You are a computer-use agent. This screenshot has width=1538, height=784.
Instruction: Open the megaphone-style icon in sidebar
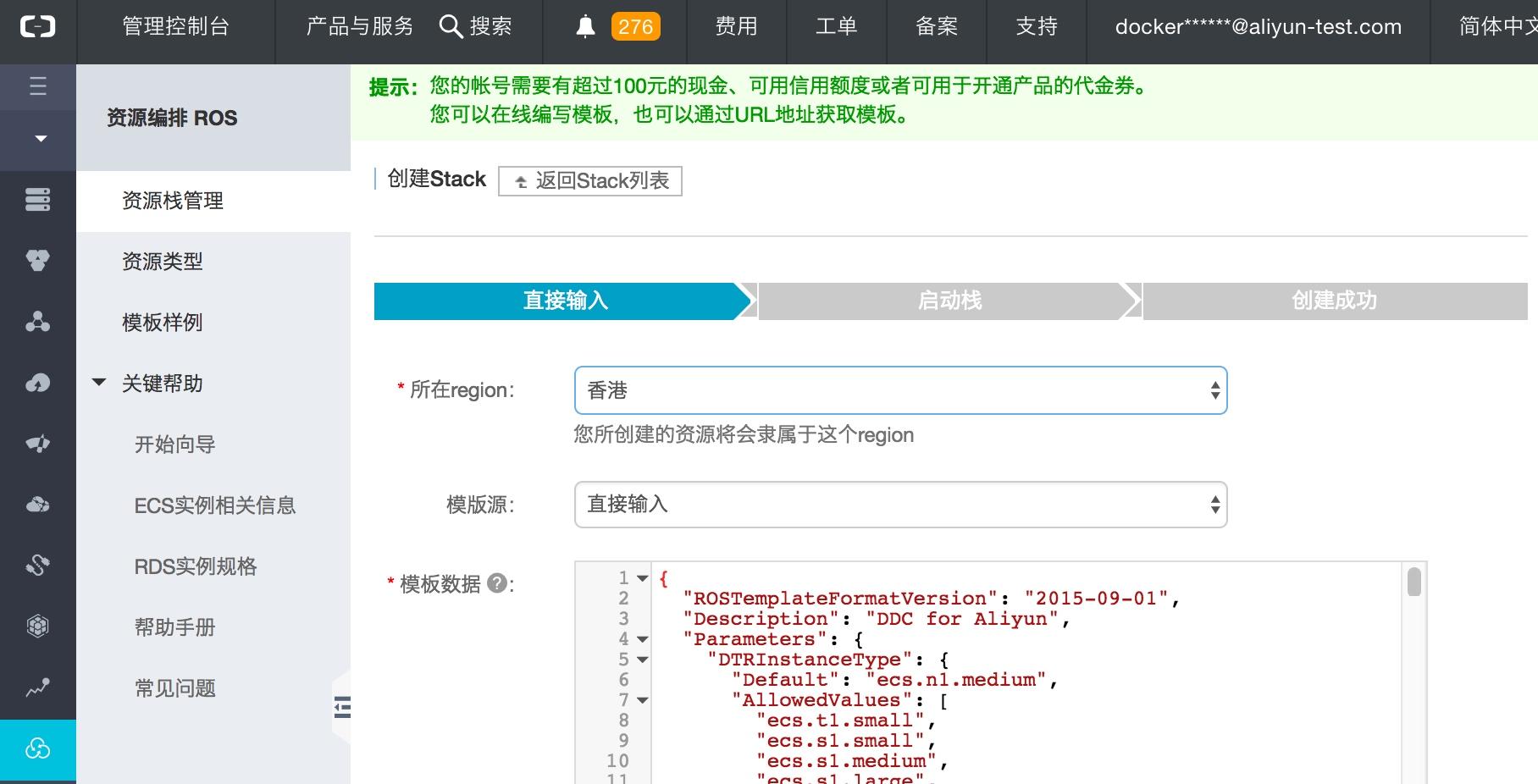(38, 444)
